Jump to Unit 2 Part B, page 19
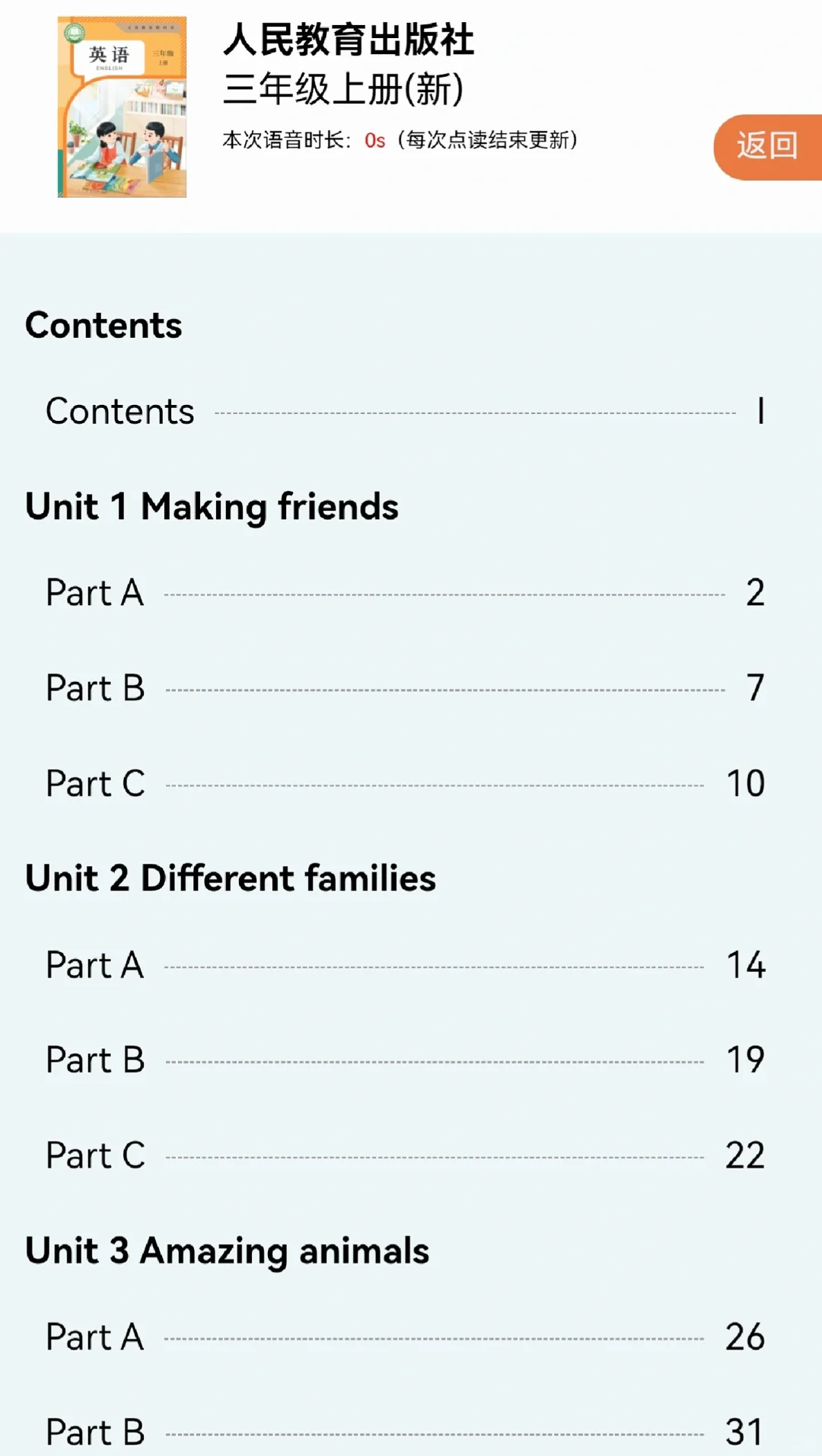Image resolution: width=822 pixels, height=1456 pixels. tap(95, 1060)
